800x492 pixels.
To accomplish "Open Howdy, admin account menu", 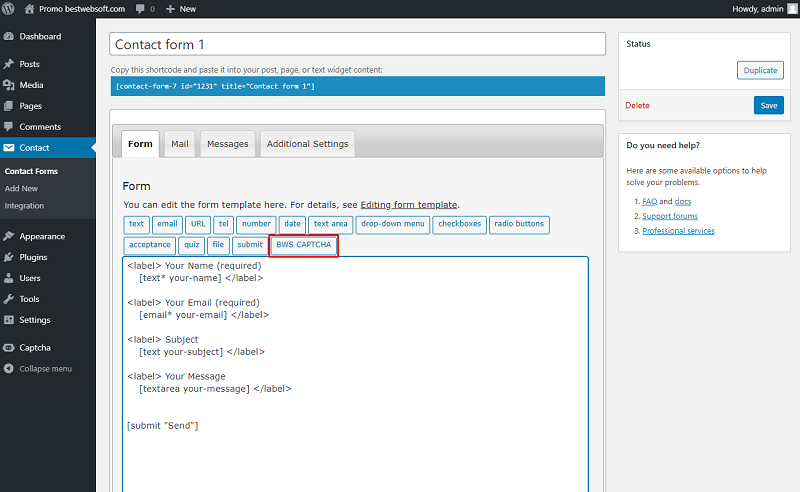I will pos(764,9).
